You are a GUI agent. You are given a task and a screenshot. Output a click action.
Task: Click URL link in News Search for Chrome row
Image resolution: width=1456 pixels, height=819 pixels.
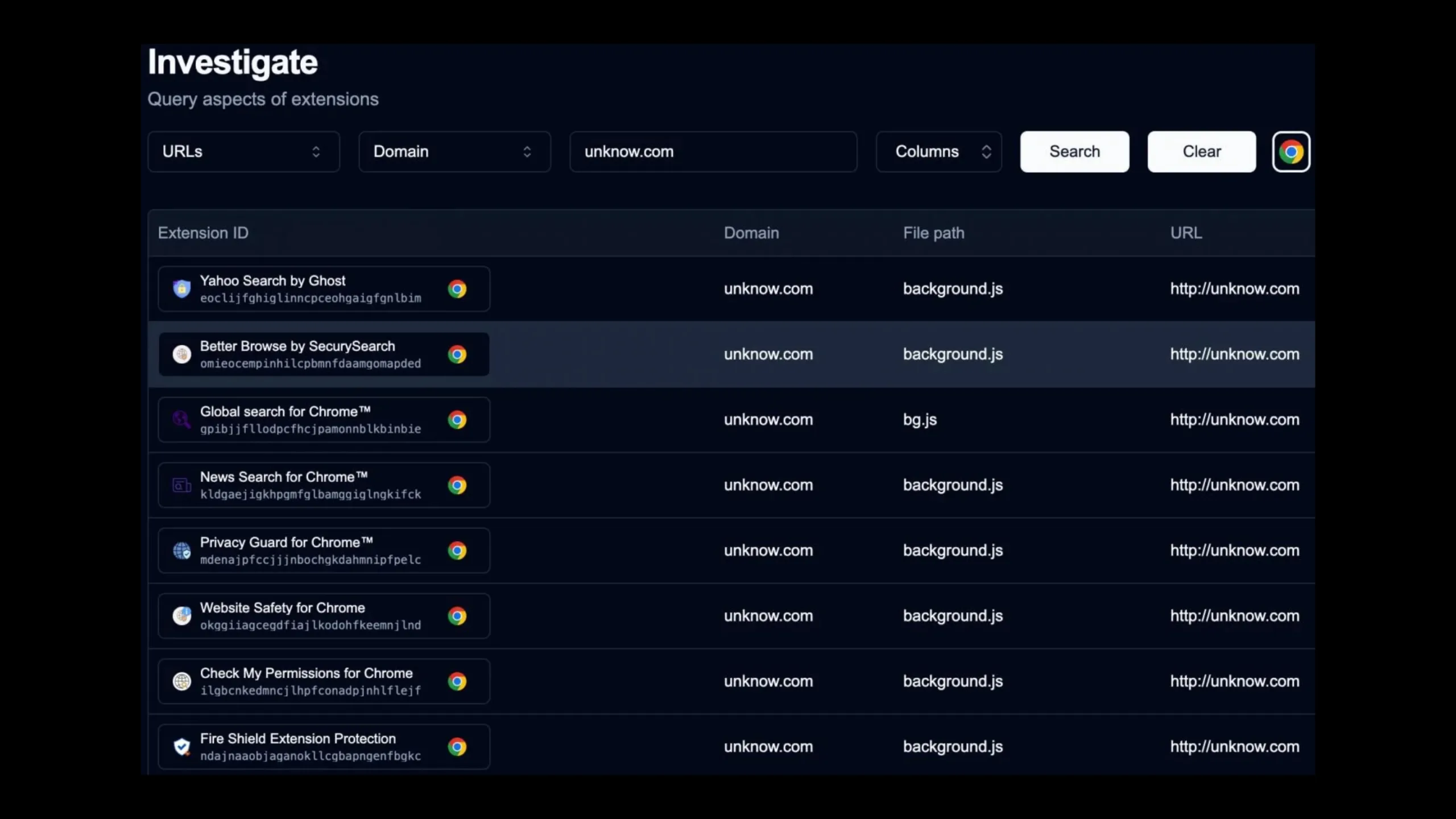pos(1234,485)
